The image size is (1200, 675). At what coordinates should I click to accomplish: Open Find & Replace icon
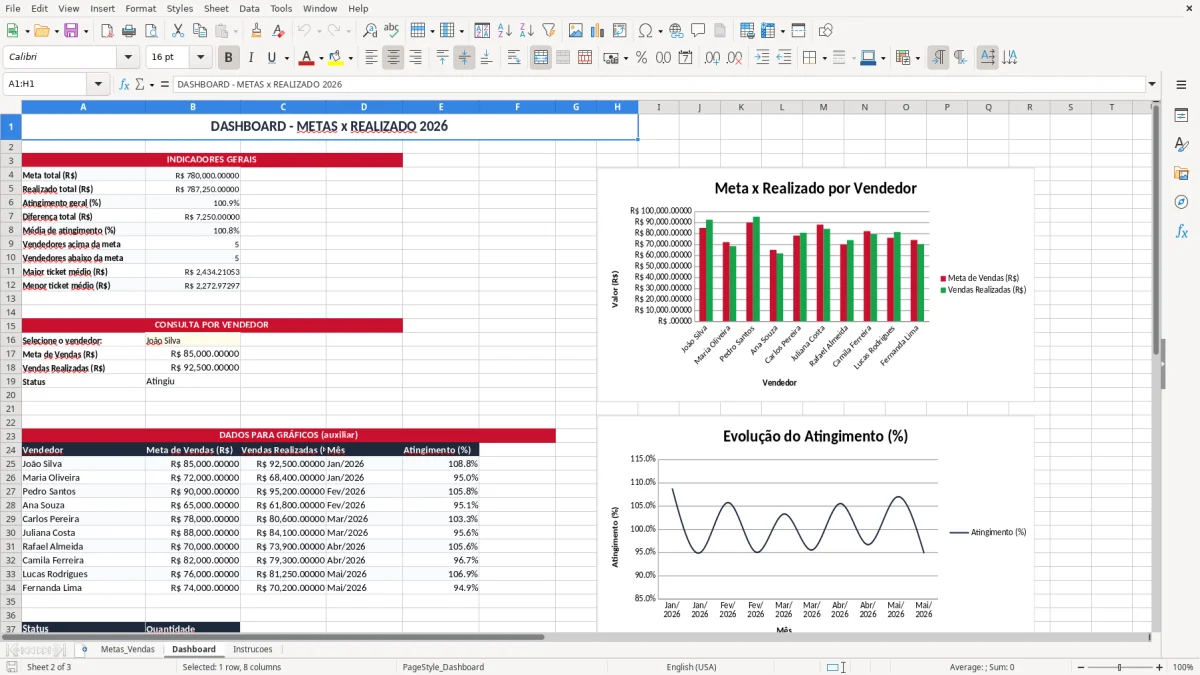click(370, 31)
